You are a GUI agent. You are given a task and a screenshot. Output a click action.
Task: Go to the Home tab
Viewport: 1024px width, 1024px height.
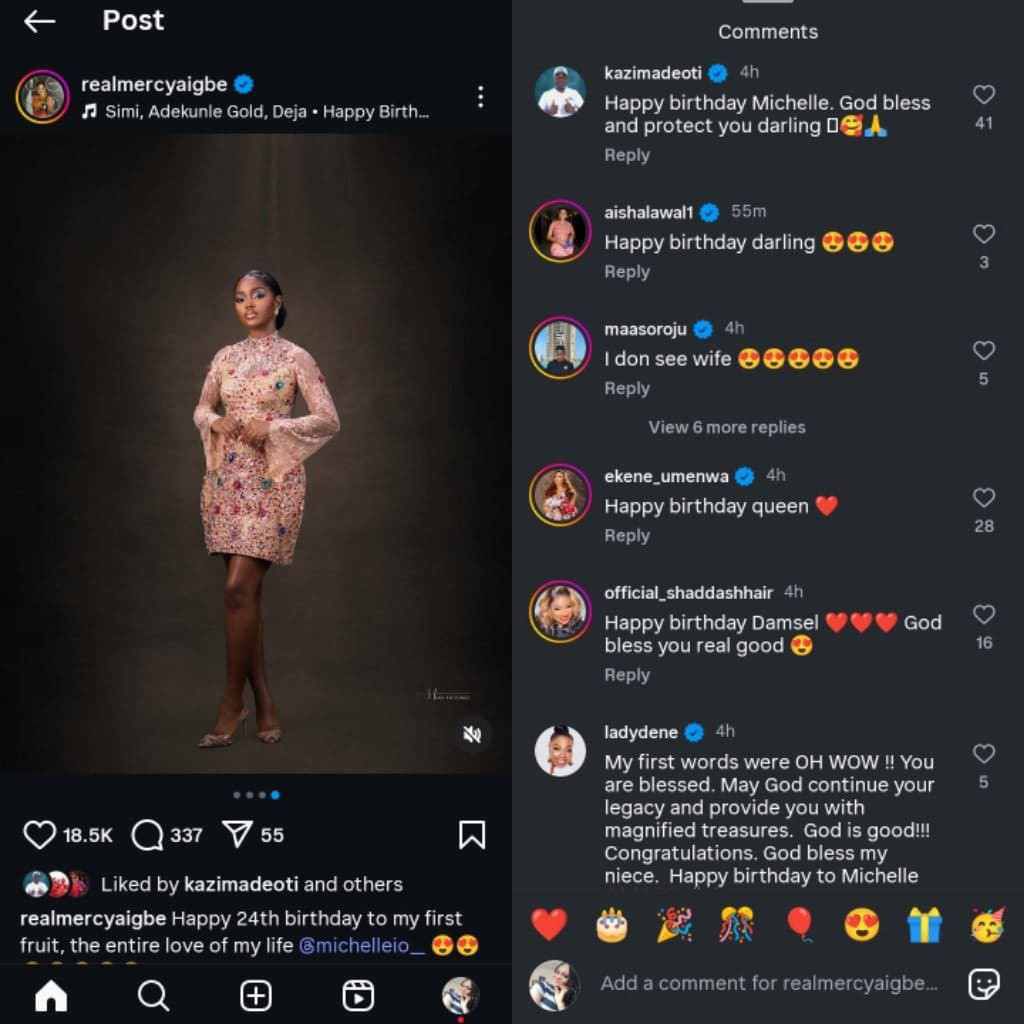click(51, 995)
